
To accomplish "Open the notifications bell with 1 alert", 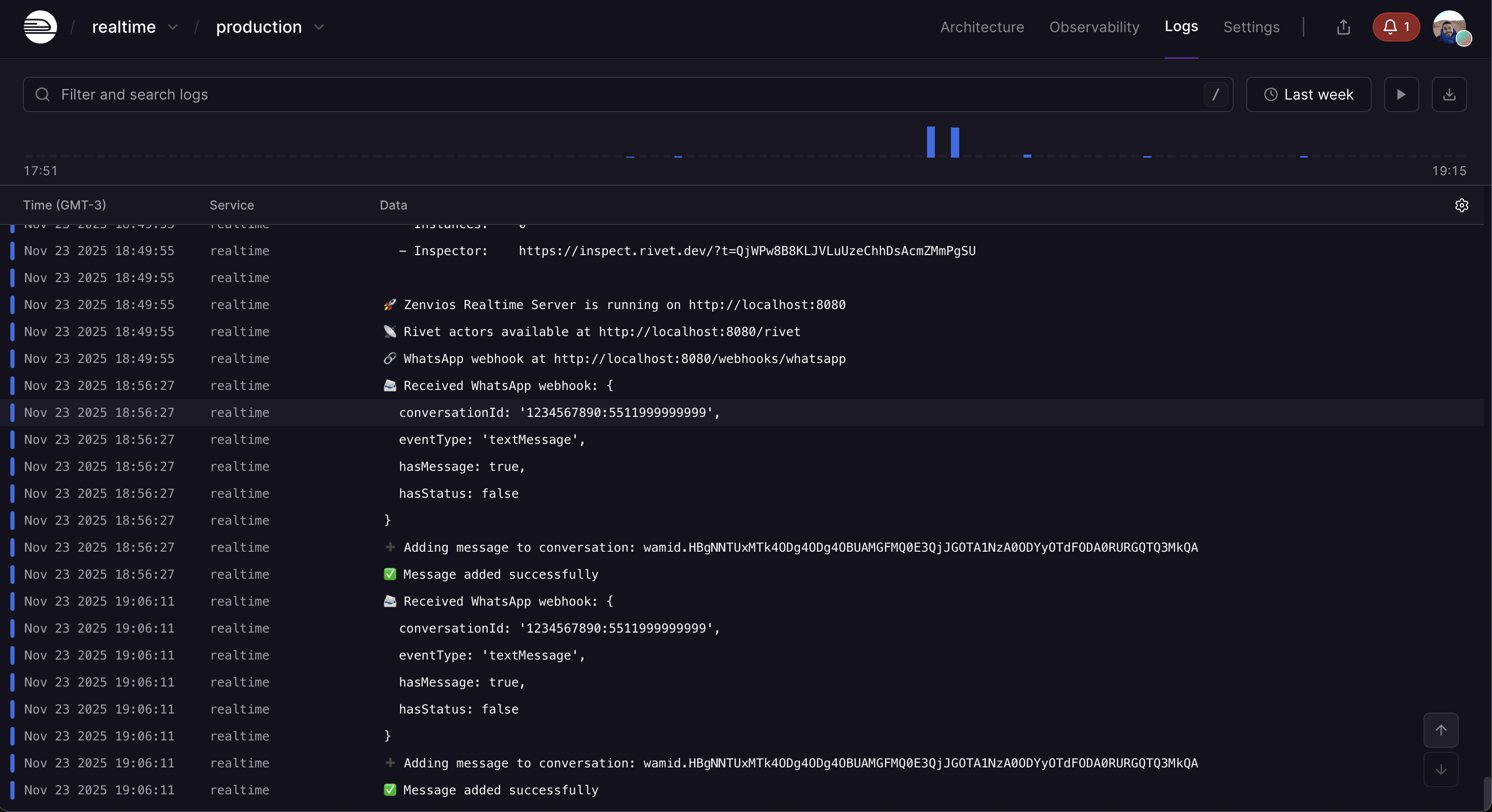I will coord(1396,27).
